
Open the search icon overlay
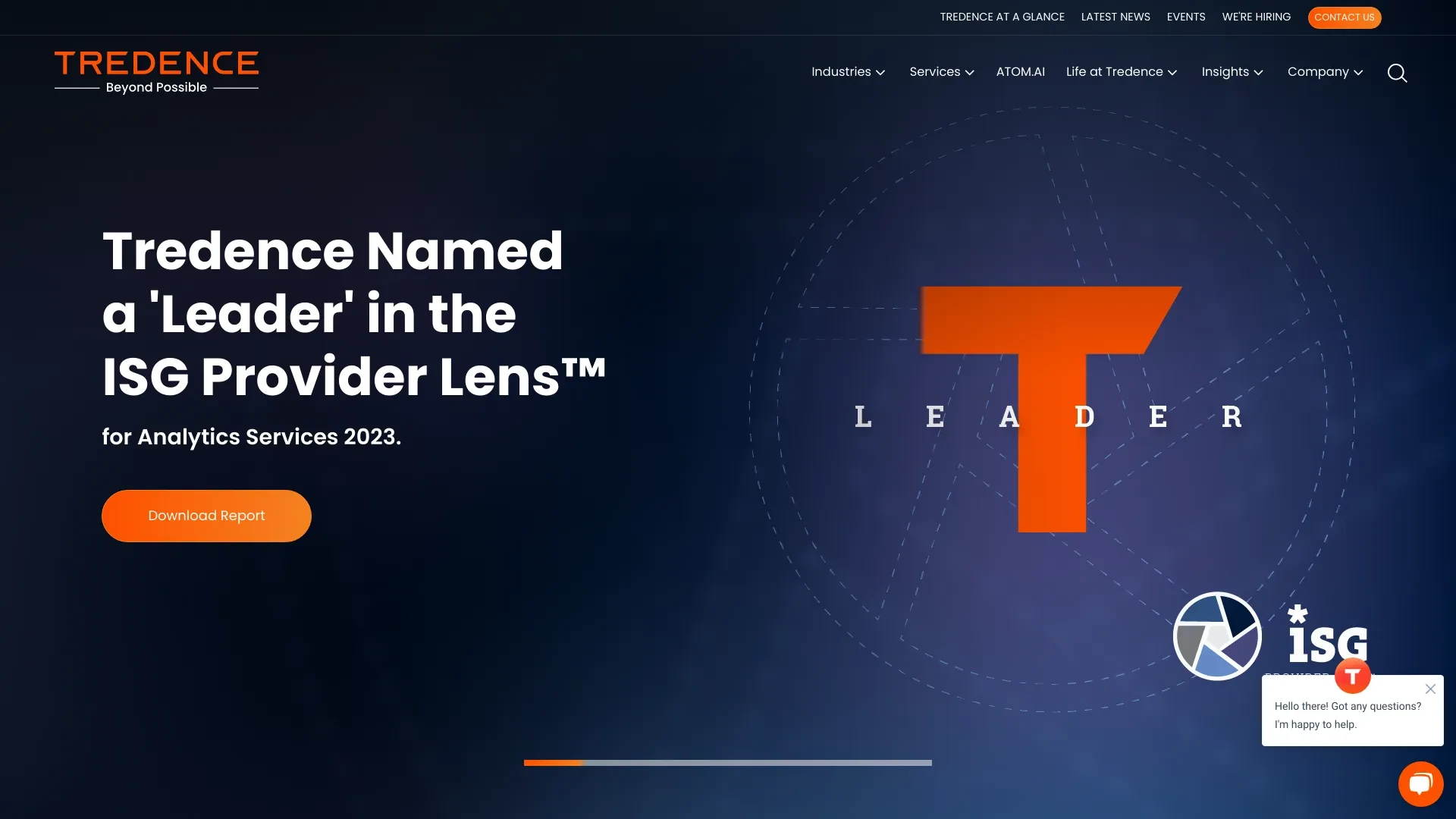(x=1396, y=72)
